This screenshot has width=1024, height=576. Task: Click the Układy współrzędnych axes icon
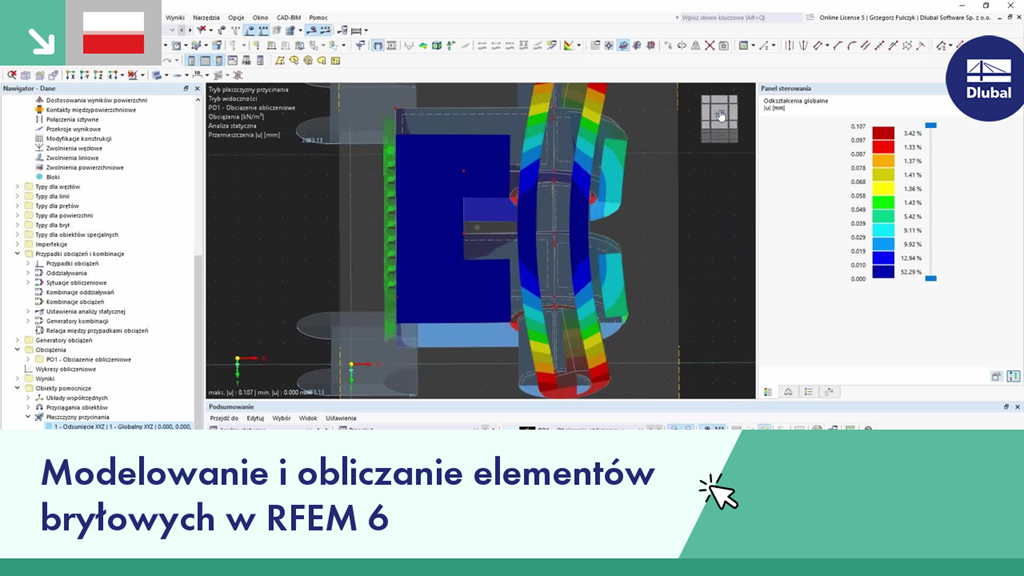(x=39, y=398)
